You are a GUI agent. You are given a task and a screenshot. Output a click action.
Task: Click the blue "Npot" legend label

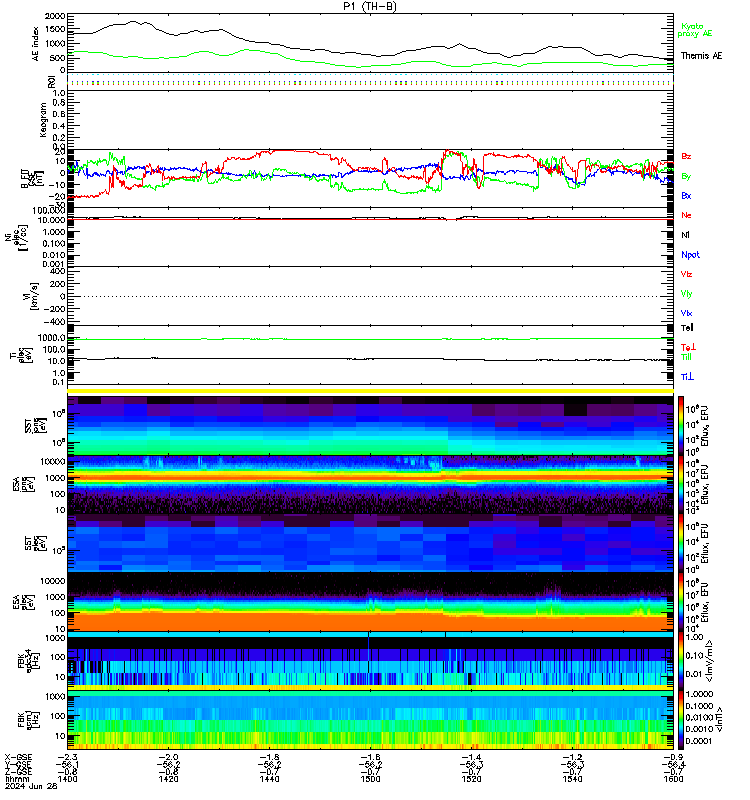pos(690,255)
